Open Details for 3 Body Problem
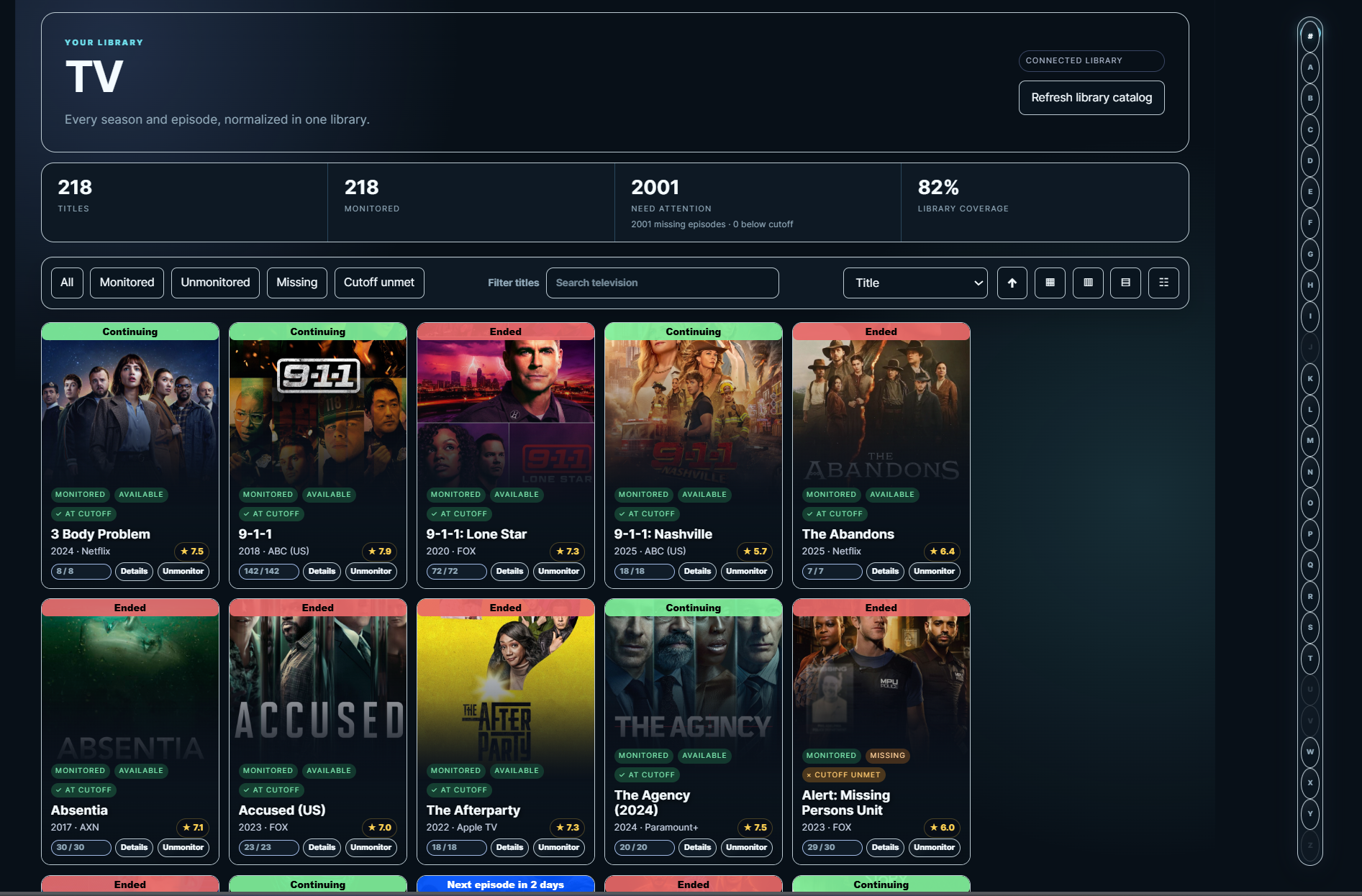 point(134,571)
